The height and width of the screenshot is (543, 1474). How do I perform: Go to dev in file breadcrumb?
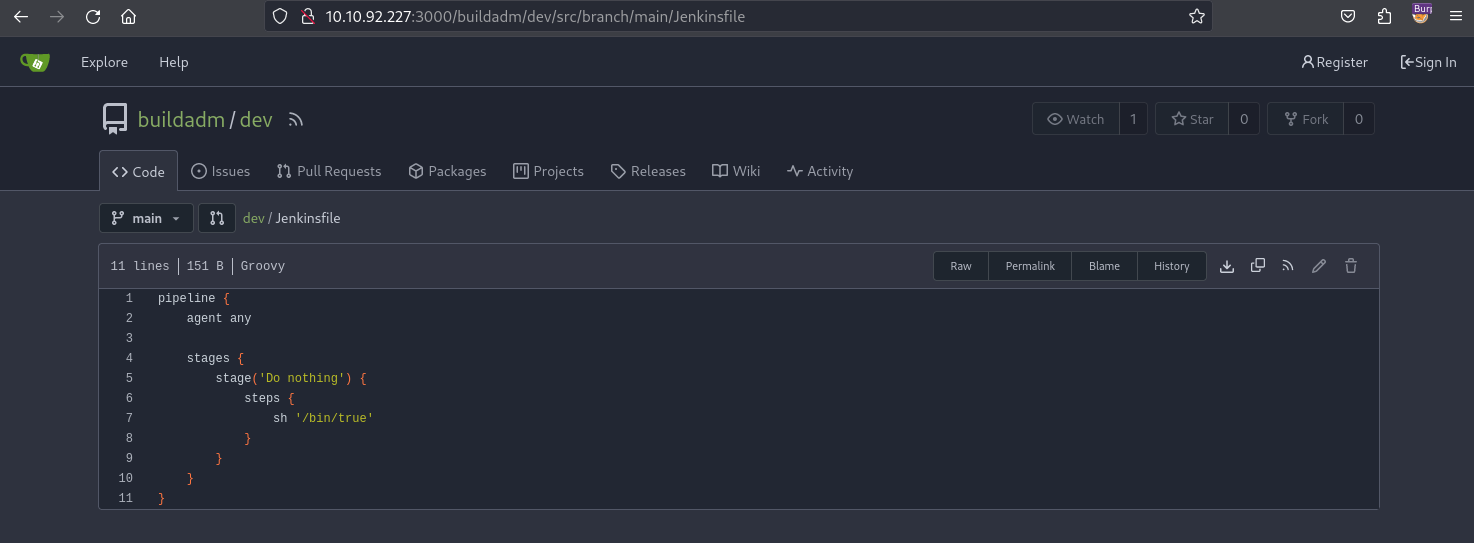(254, 218)
